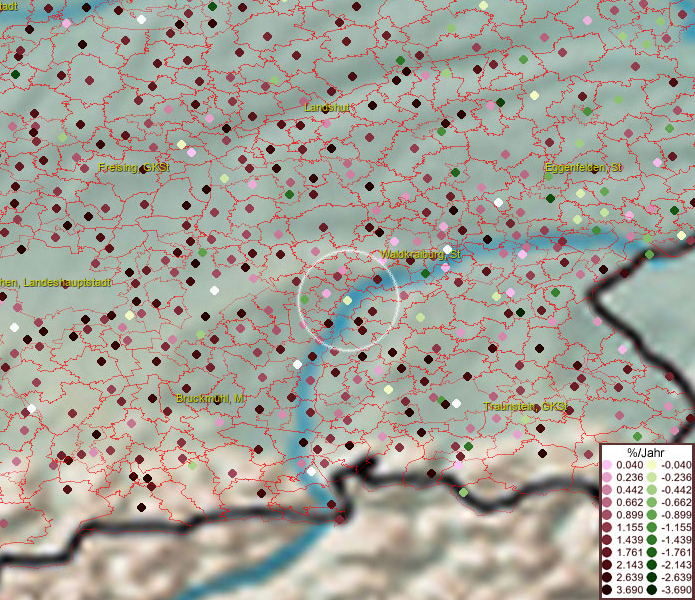This screenshot has height=600, width=695.
Task: Select the Bruckmühl, M map label
Action: tap(210, 398)
